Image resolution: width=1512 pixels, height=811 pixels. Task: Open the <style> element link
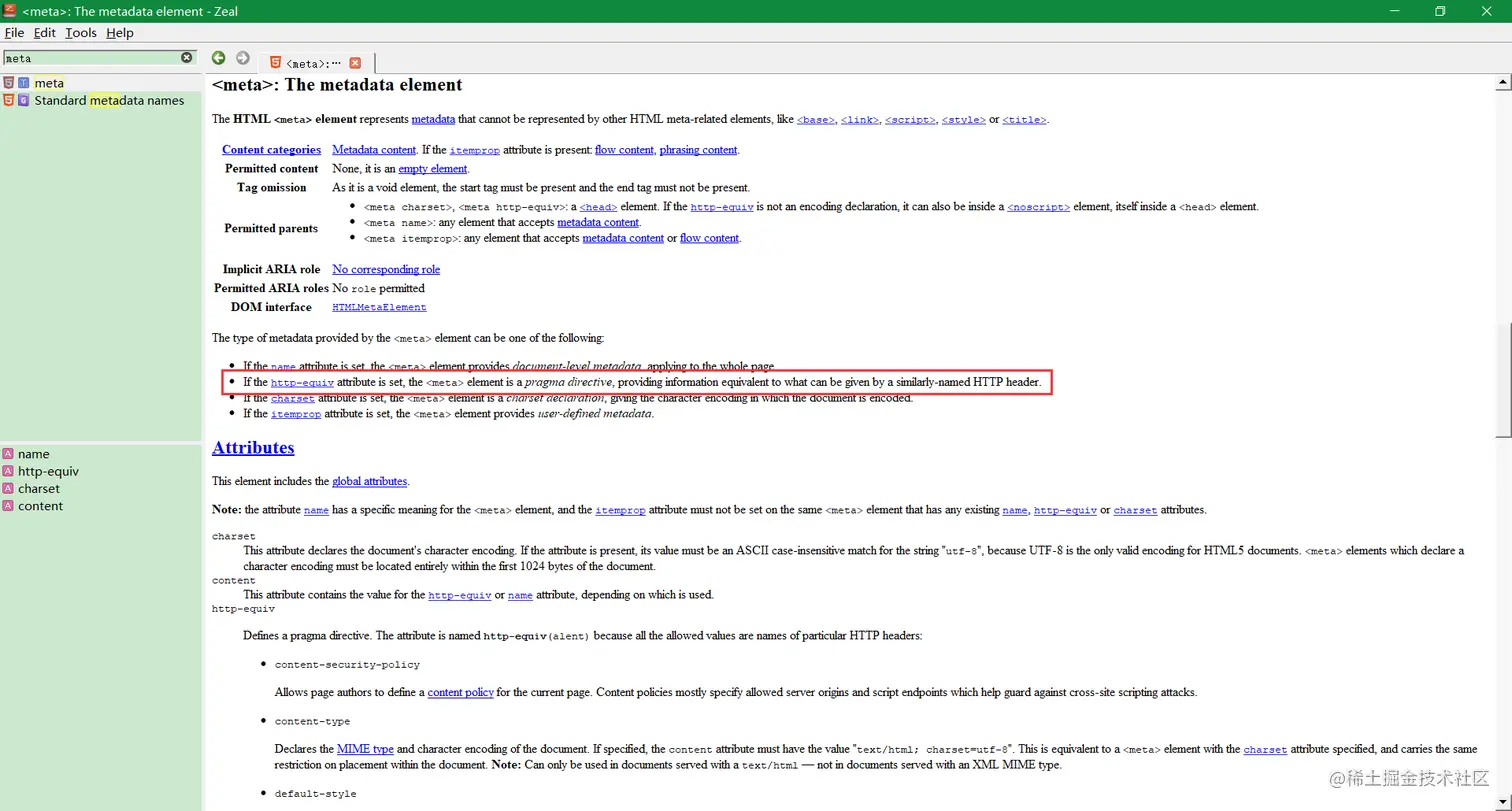pos(964,120)
